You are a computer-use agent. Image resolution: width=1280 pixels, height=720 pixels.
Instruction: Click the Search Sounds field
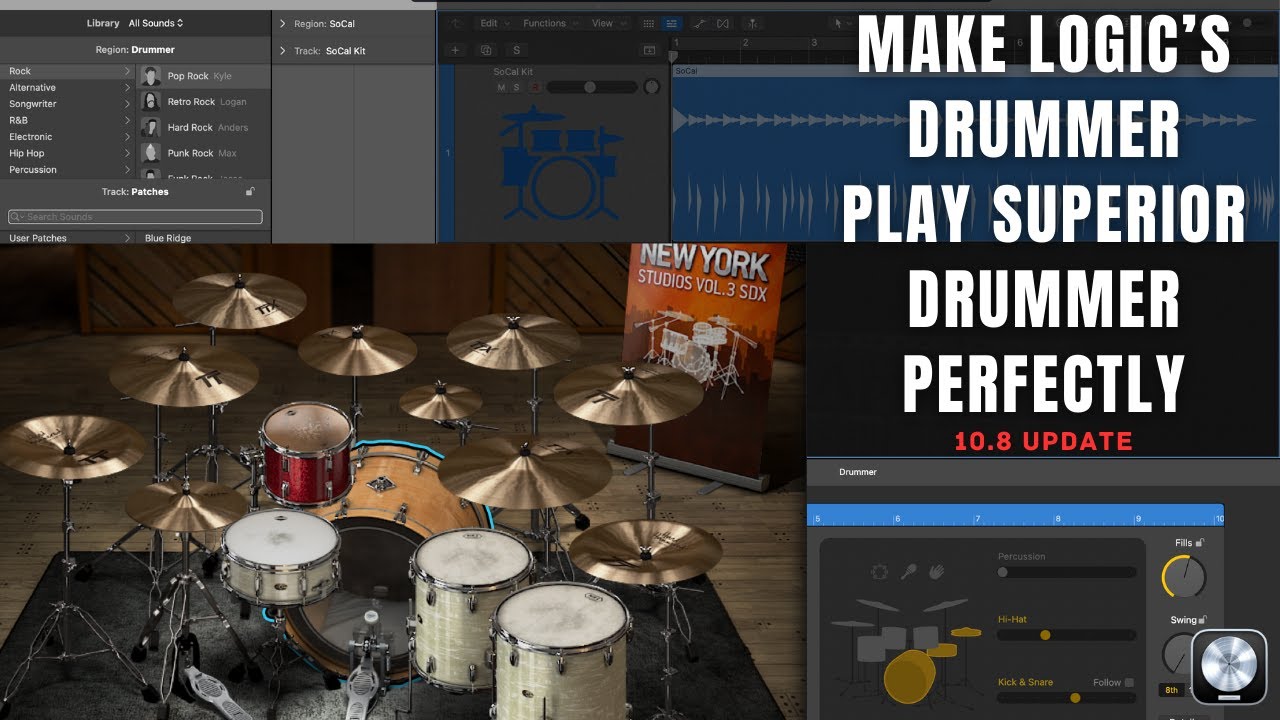[x=136, y=217]
